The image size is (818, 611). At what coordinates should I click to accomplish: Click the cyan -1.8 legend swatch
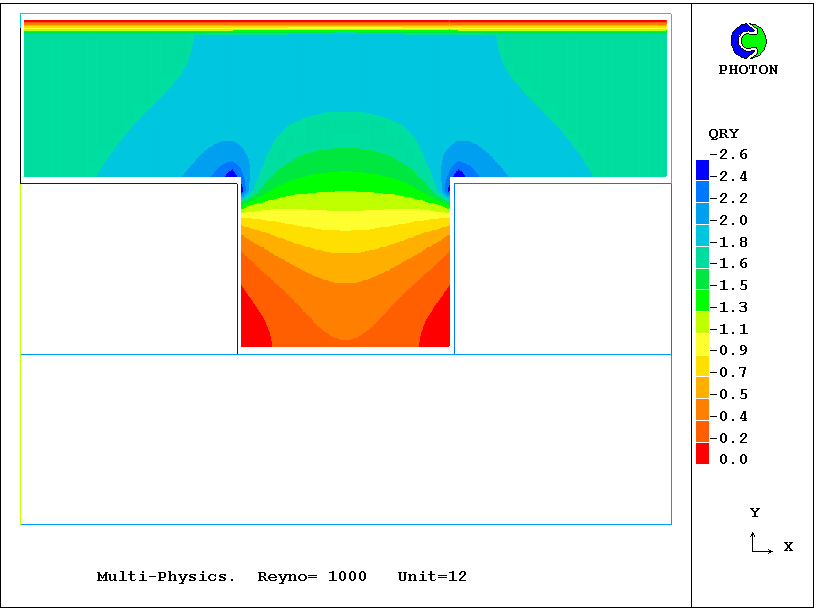pyautogui.click(x=702, y=235)
